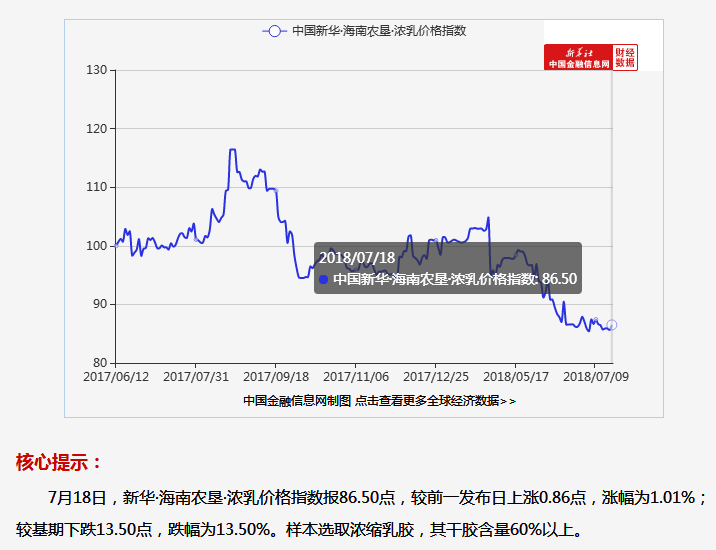Toggle the 中国新华·海南农垦·浓乳价格指数 legend series
This screenshot has width=716, height=550.
364,31
